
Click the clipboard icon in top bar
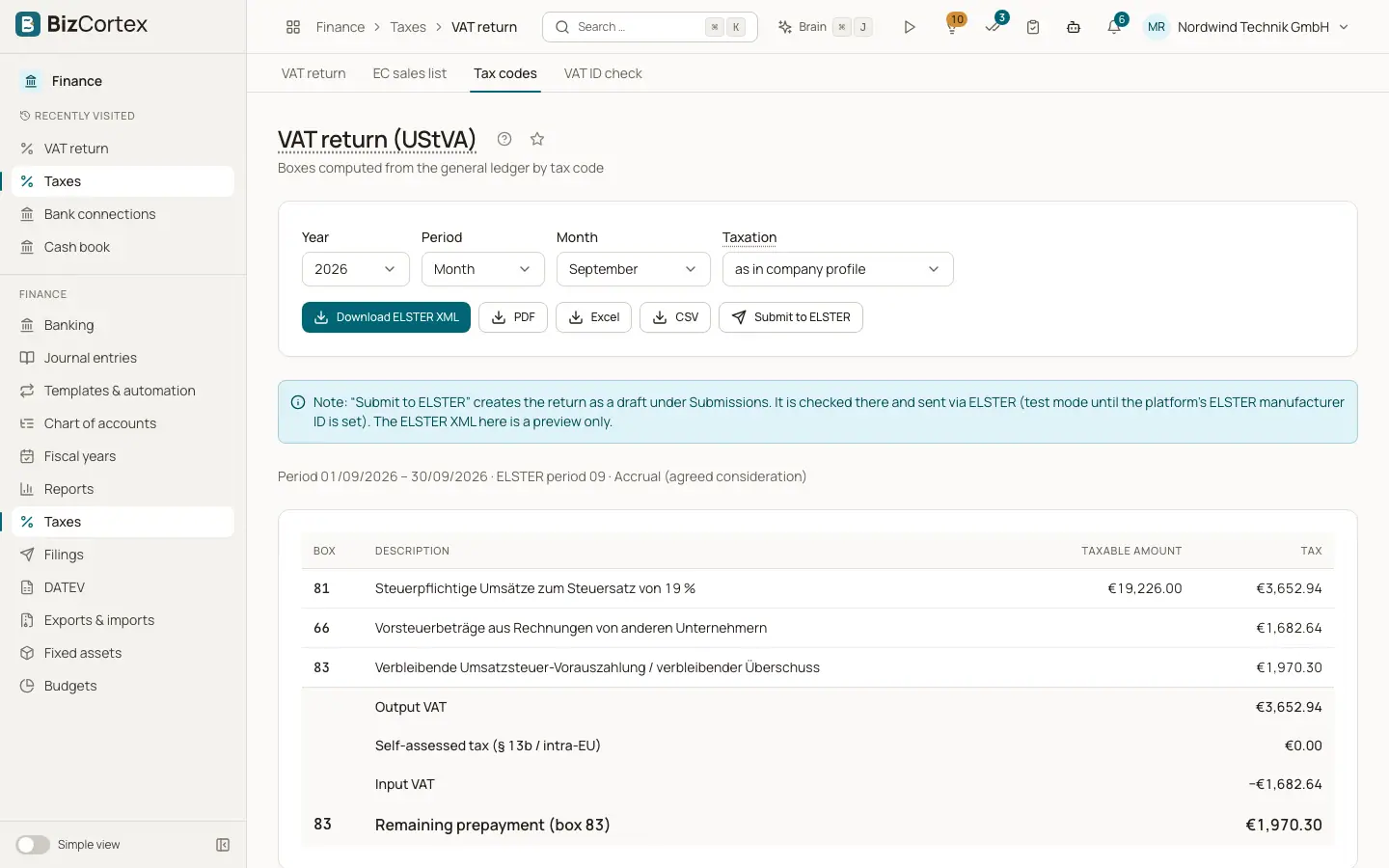point(1033,27)
